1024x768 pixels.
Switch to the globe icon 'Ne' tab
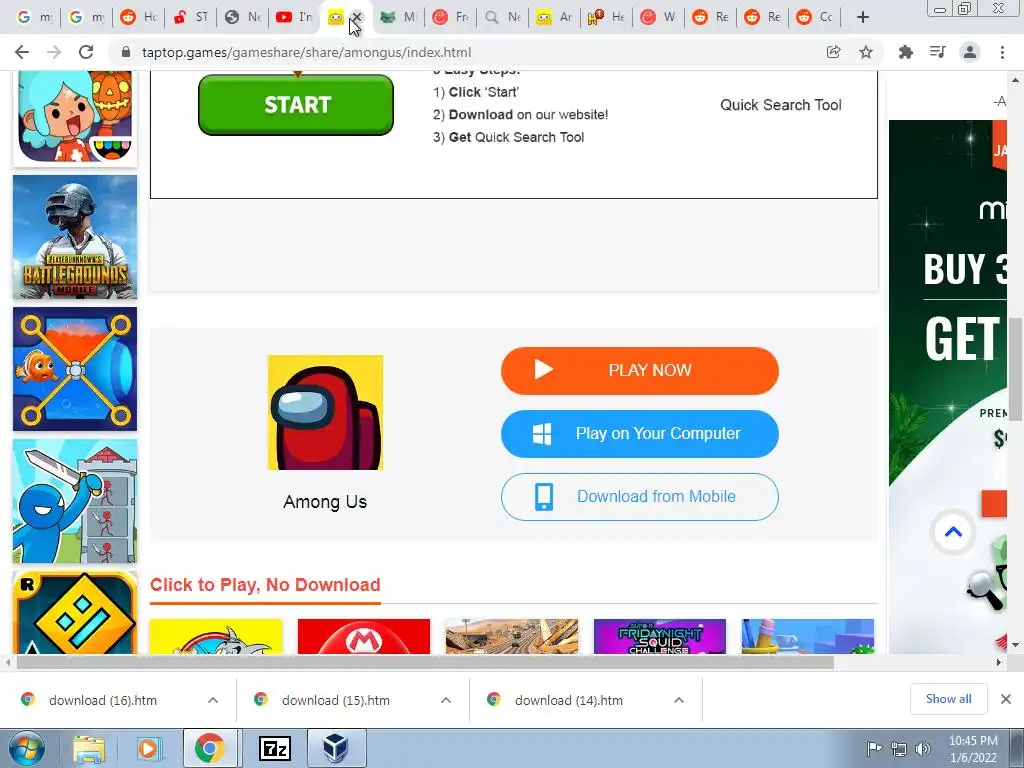pos(242,17)
